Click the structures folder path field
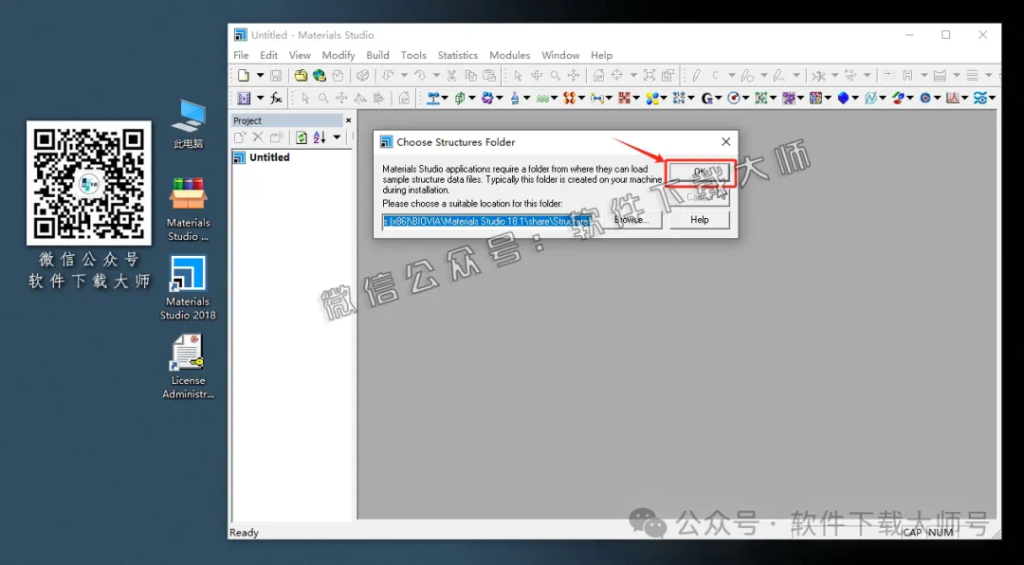The width and height of the screenshot is (1024, 565). pyautogui.click(x=486, y=220)
